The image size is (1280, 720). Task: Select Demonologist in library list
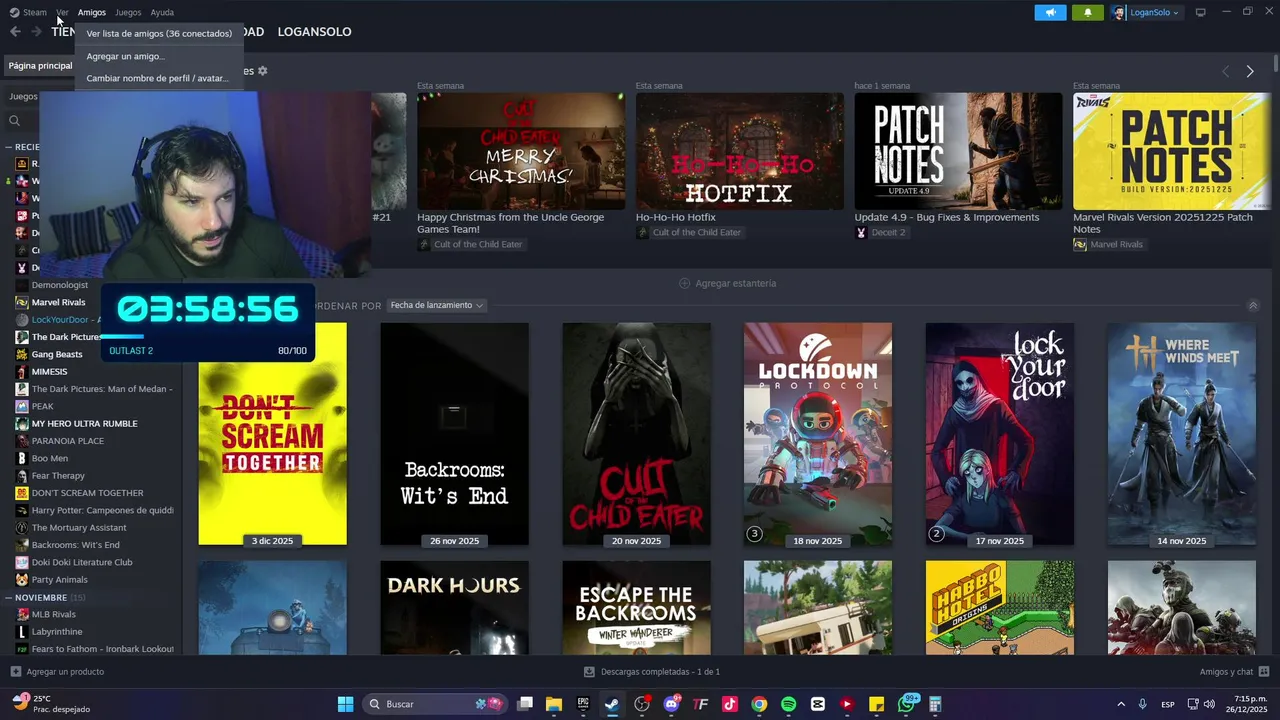[x=60, y=285]
